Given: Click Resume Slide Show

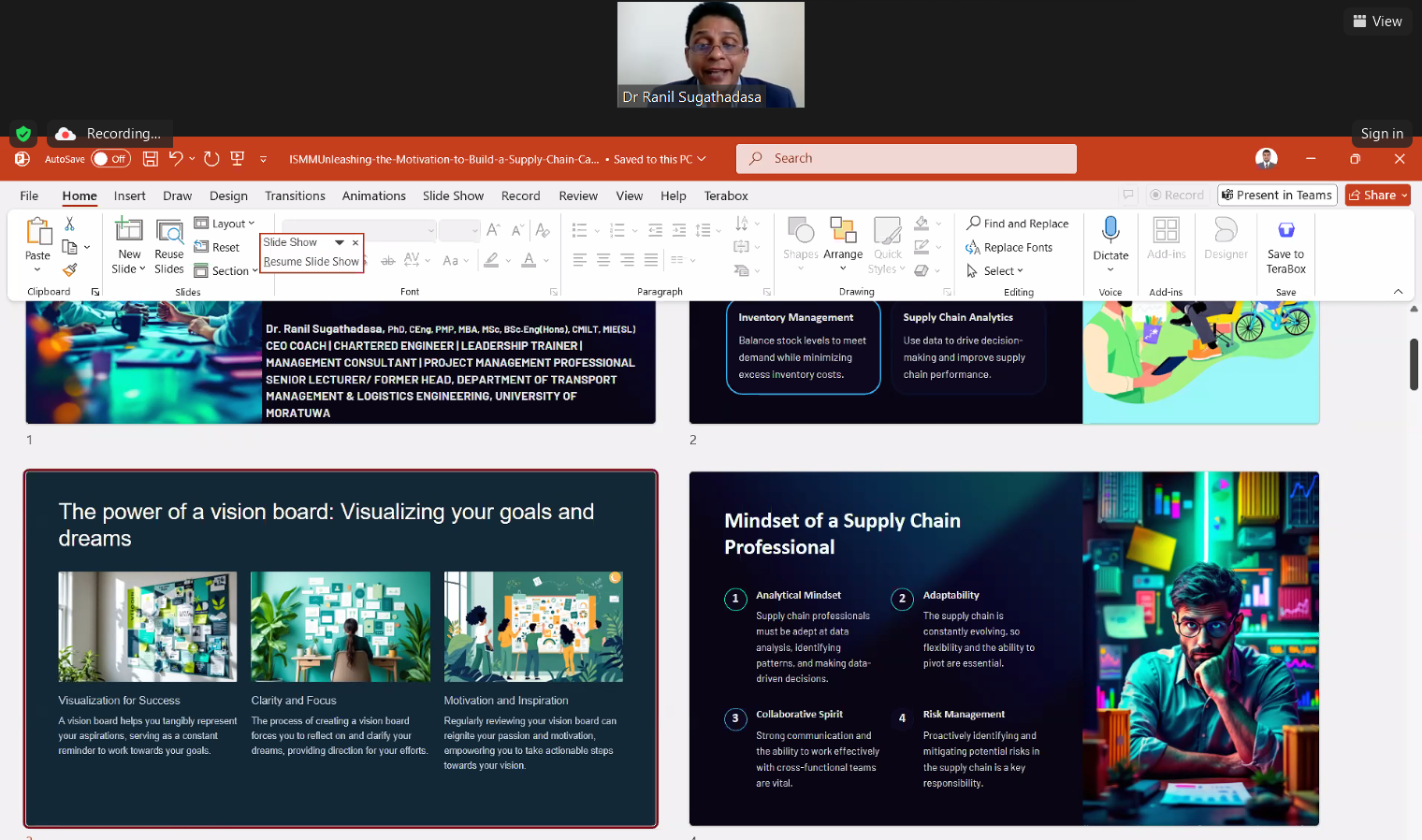Looking at the screenshot, I should pyautogui.click(x=311, y=262).
